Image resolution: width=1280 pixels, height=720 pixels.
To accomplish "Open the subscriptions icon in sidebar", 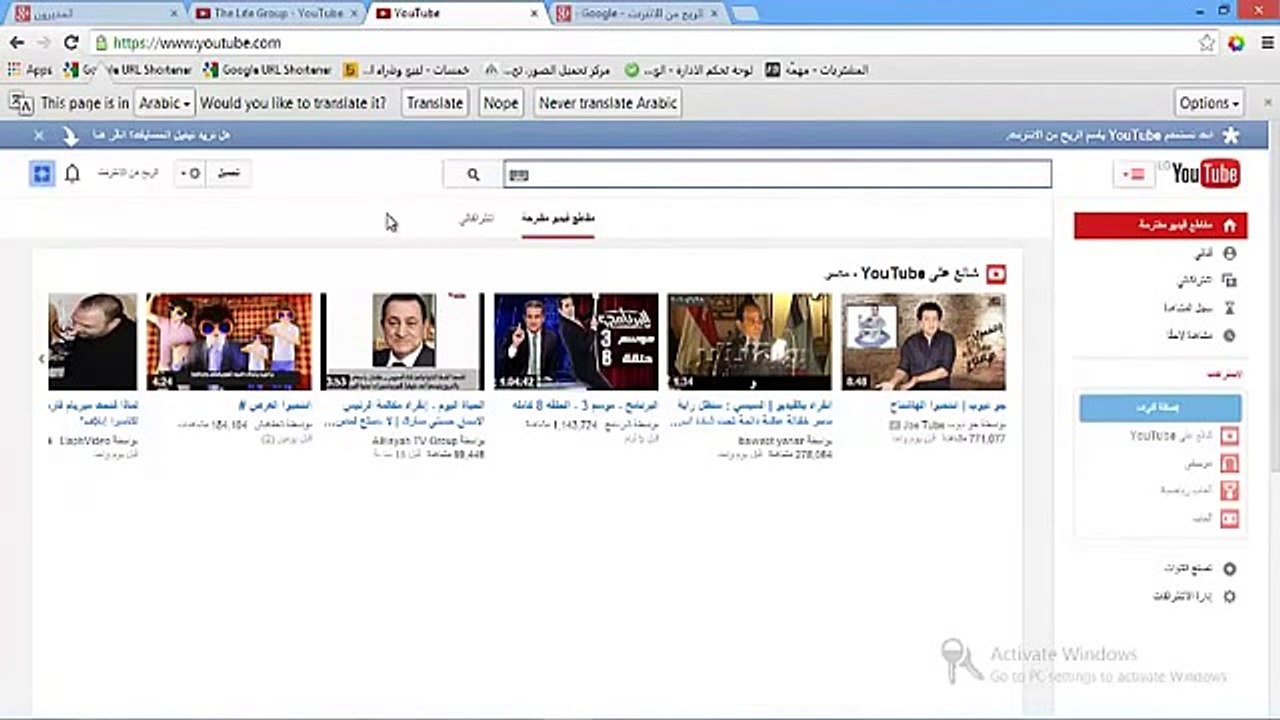I will [1230, 281].
